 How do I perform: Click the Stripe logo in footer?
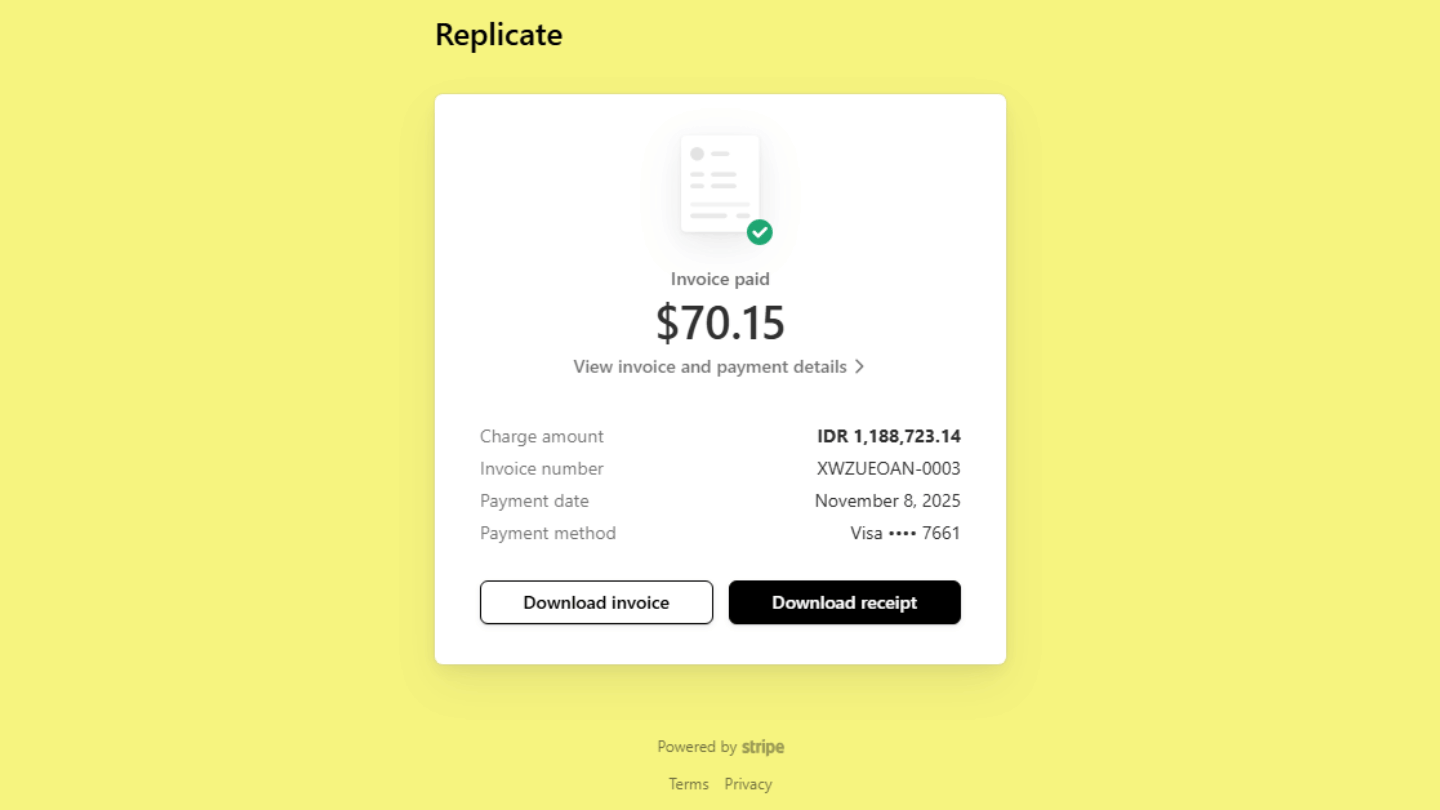click(763, 747)
